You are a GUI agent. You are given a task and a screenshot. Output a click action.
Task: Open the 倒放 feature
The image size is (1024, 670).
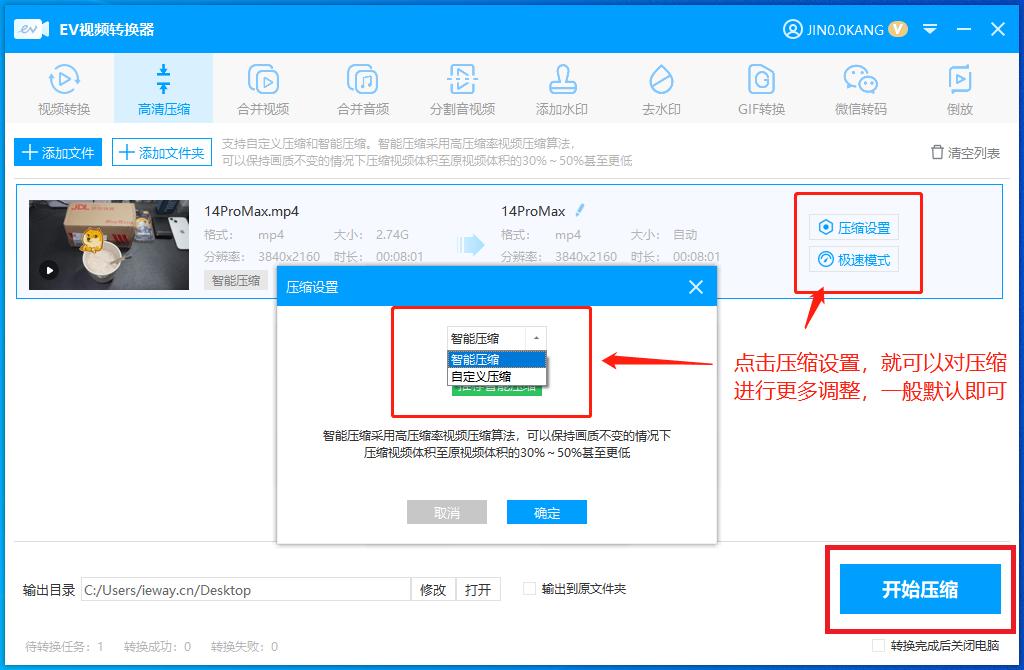pos(959,87)
